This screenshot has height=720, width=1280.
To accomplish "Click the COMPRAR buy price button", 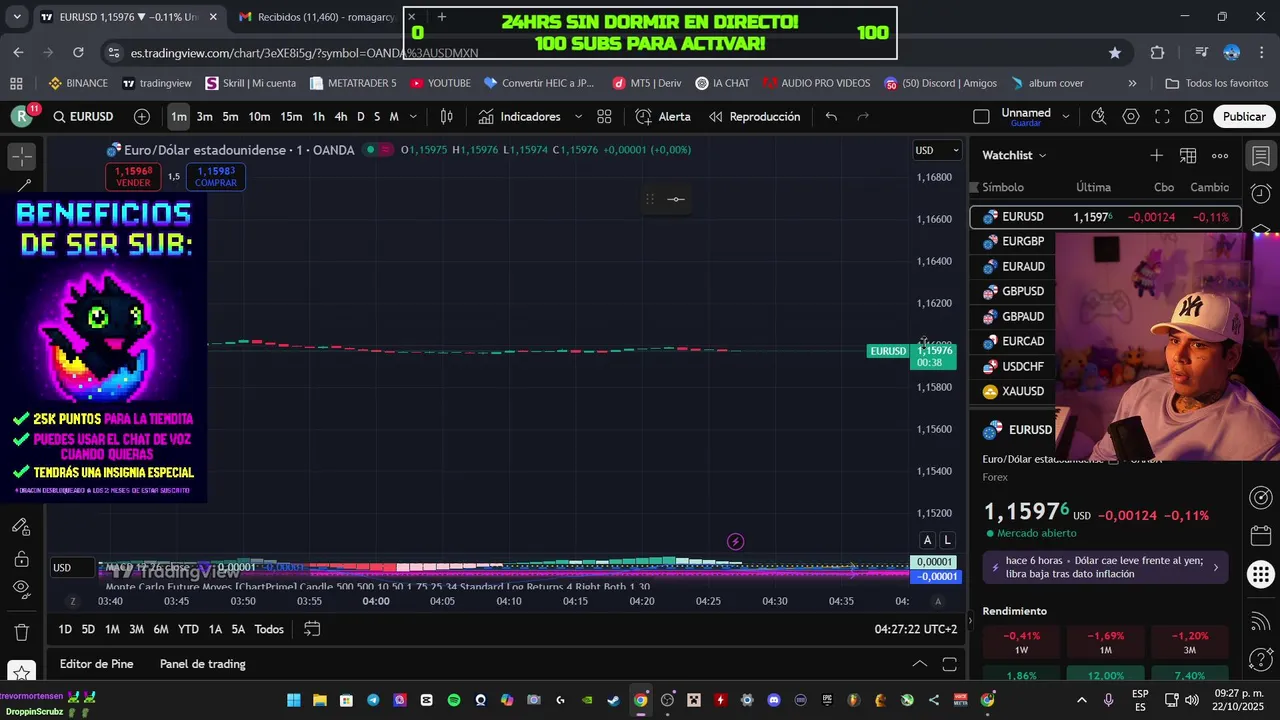I will click(216, 177).
